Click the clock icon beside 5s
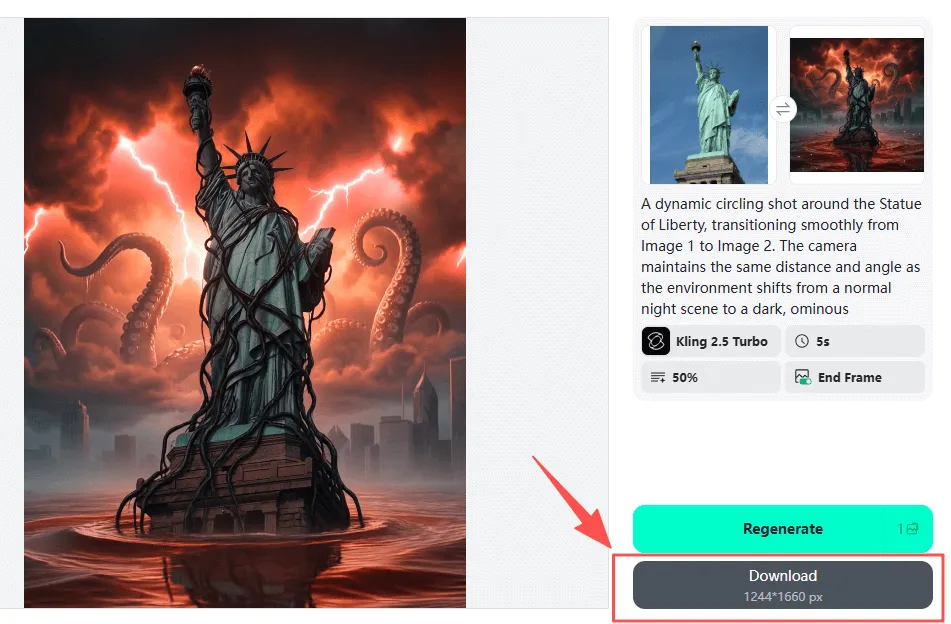This screenshot has height=624, width=951. point(802,341)
